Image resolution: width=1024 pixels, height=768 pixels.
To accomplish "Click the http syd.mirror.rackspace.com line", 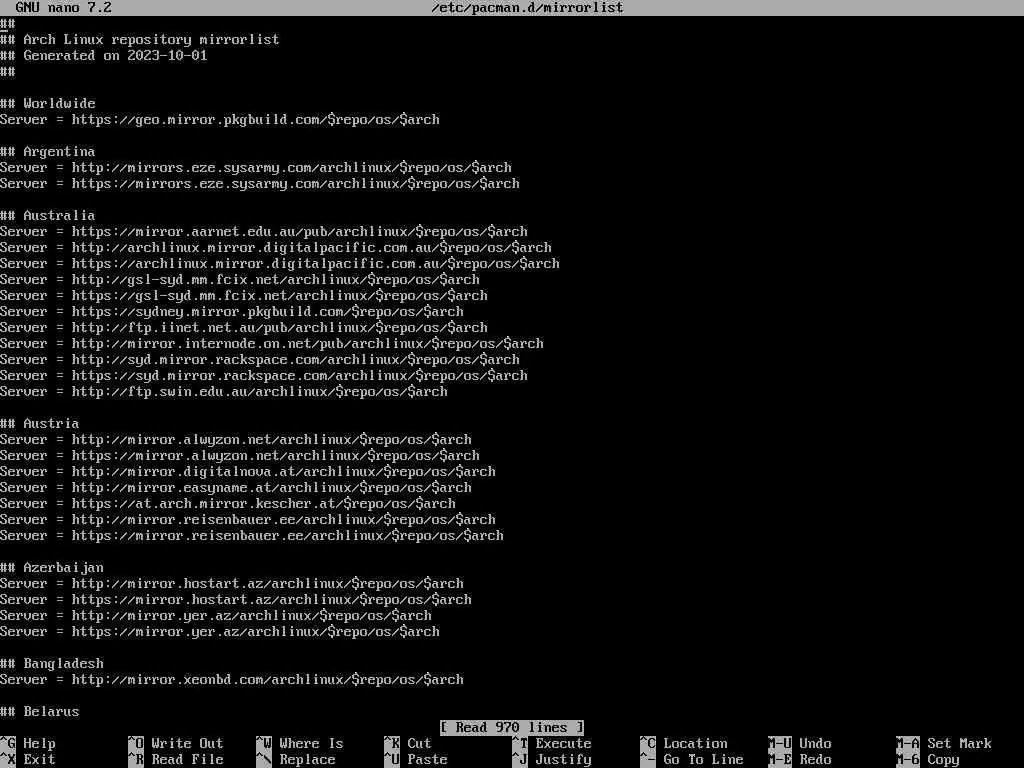I will [x=260, y=359].
